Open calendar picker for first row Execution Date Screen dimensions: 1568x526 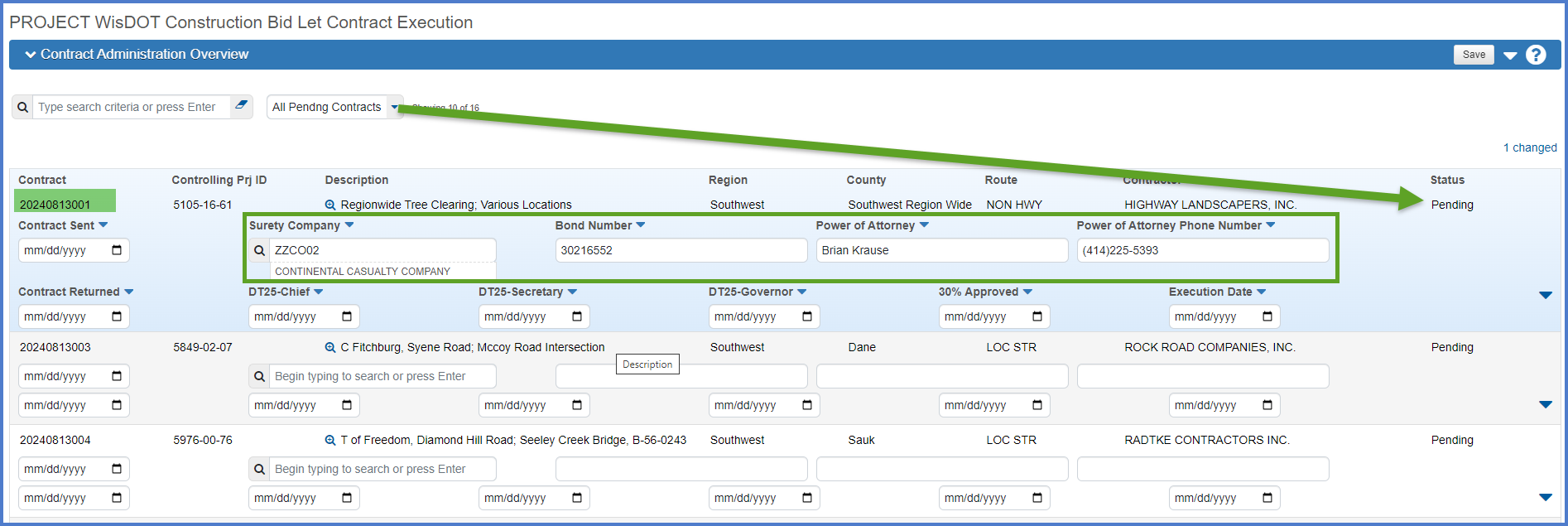coord(1267,316)
